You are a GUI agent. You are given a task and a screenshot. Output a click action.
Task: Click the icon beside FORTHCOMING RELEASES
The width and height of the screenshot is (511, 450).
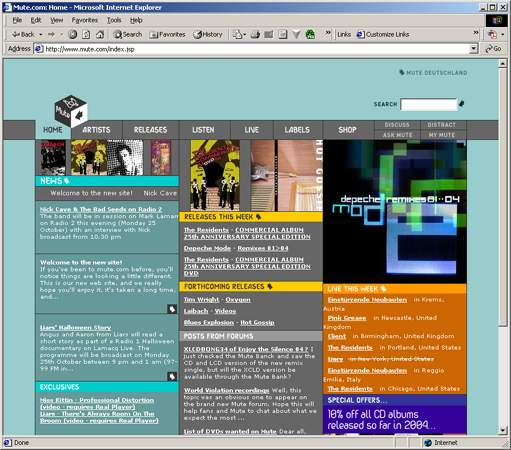[x=270, y=286]
